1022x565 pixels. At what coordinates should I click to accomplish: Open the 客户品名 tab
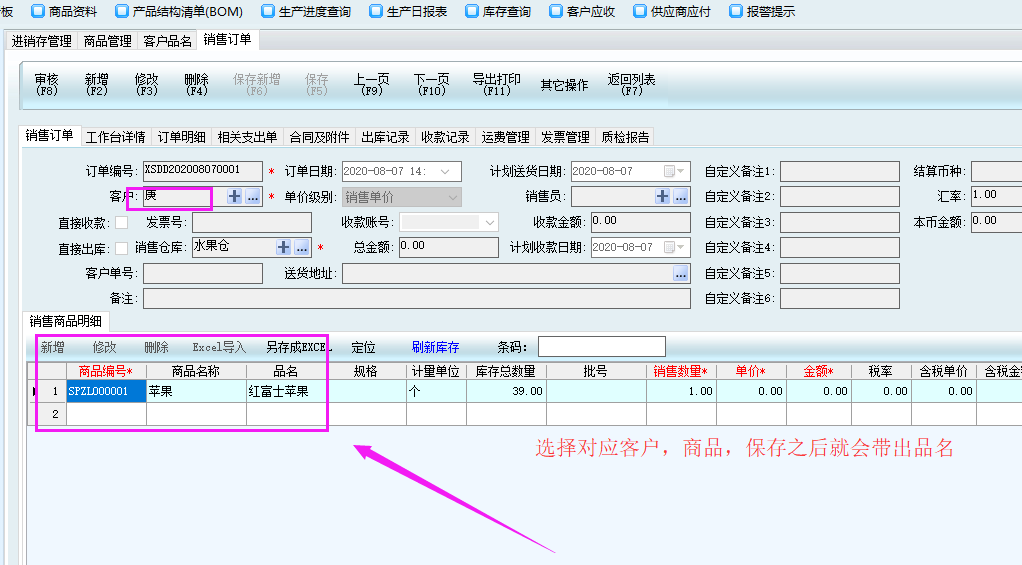[167, 41]
